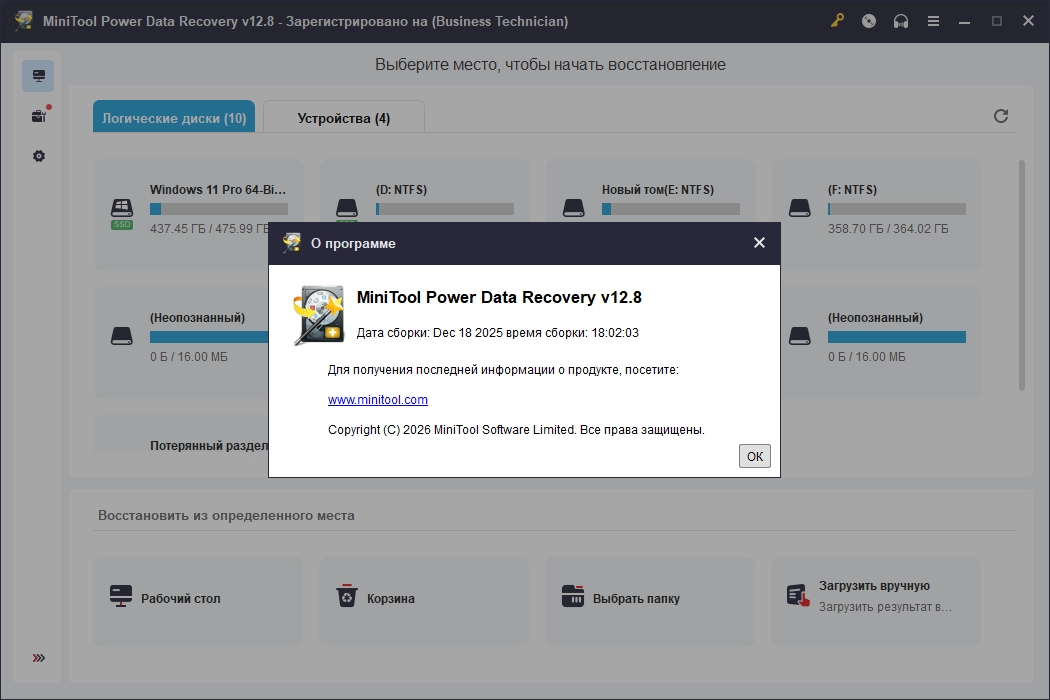Click right Неопознанный partition usage bar
Viewport: 1050px width, 700px height.
click(x=897, y=337)
